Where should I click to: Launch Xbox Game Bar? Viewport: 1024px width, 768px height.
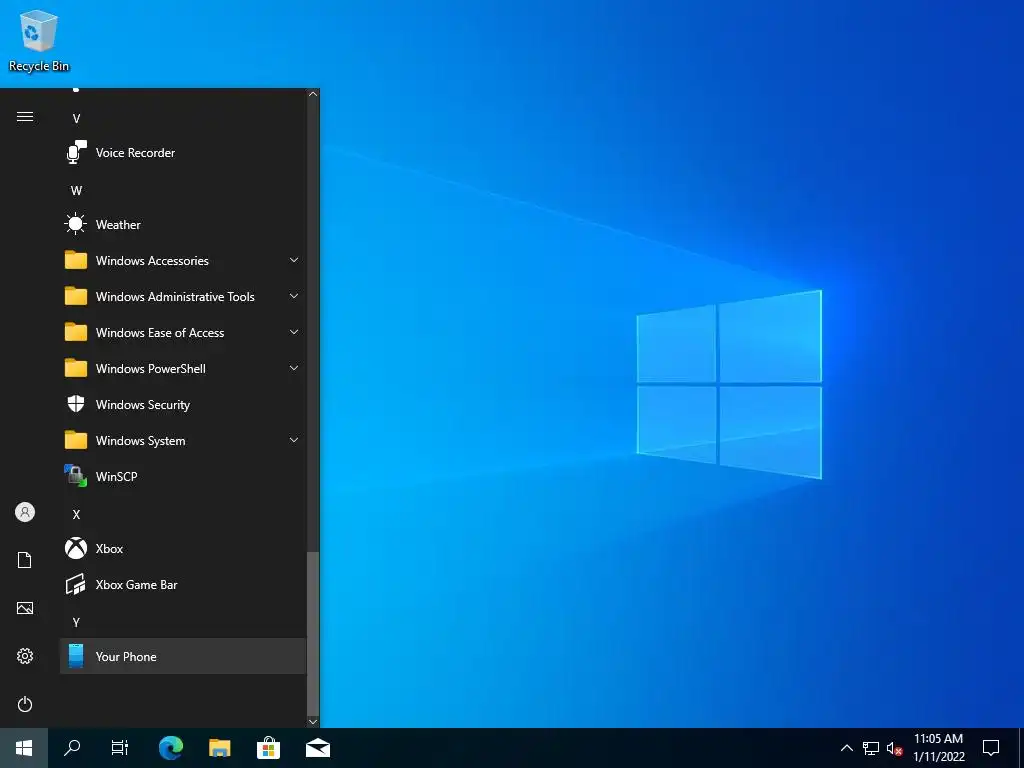click(x=183, y=584)
